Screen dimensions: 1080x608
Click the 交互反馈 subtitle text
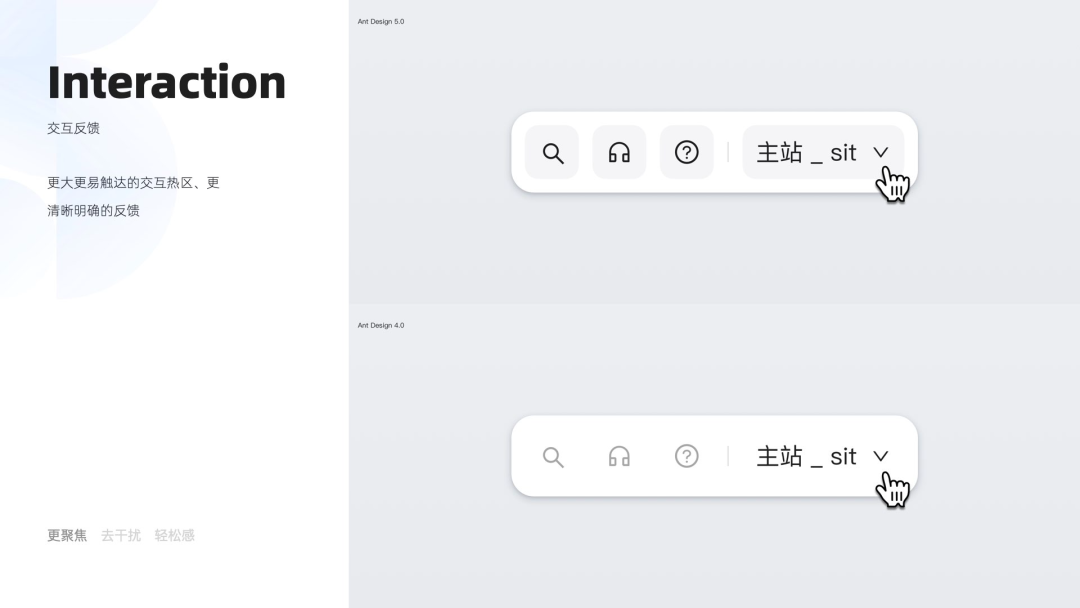coord(73,128)
